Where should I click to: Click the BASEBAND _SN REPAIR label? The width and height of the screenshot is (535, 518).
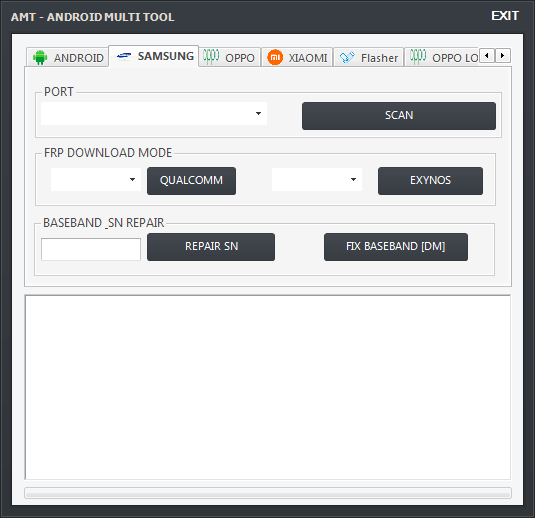tap(104, 223)
